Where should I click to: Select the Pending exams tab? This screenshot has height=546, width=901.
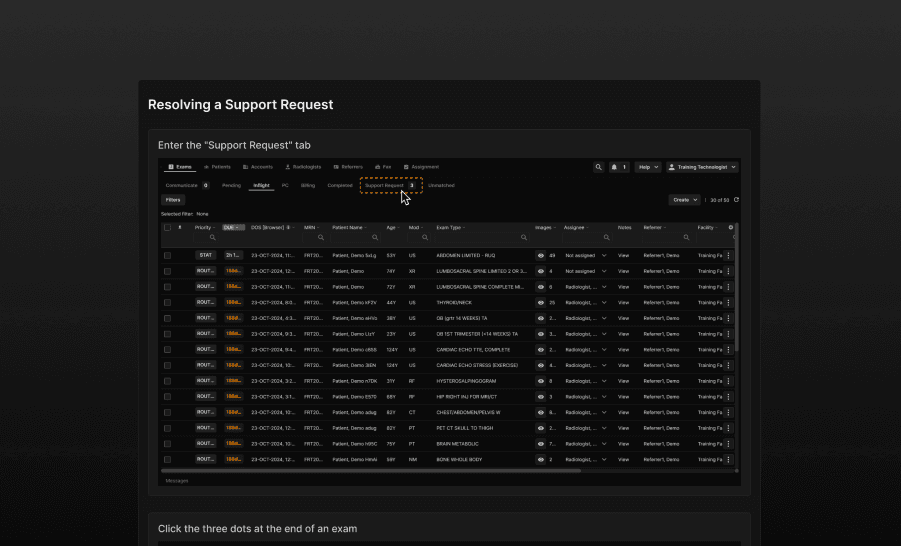pos(232,186)
